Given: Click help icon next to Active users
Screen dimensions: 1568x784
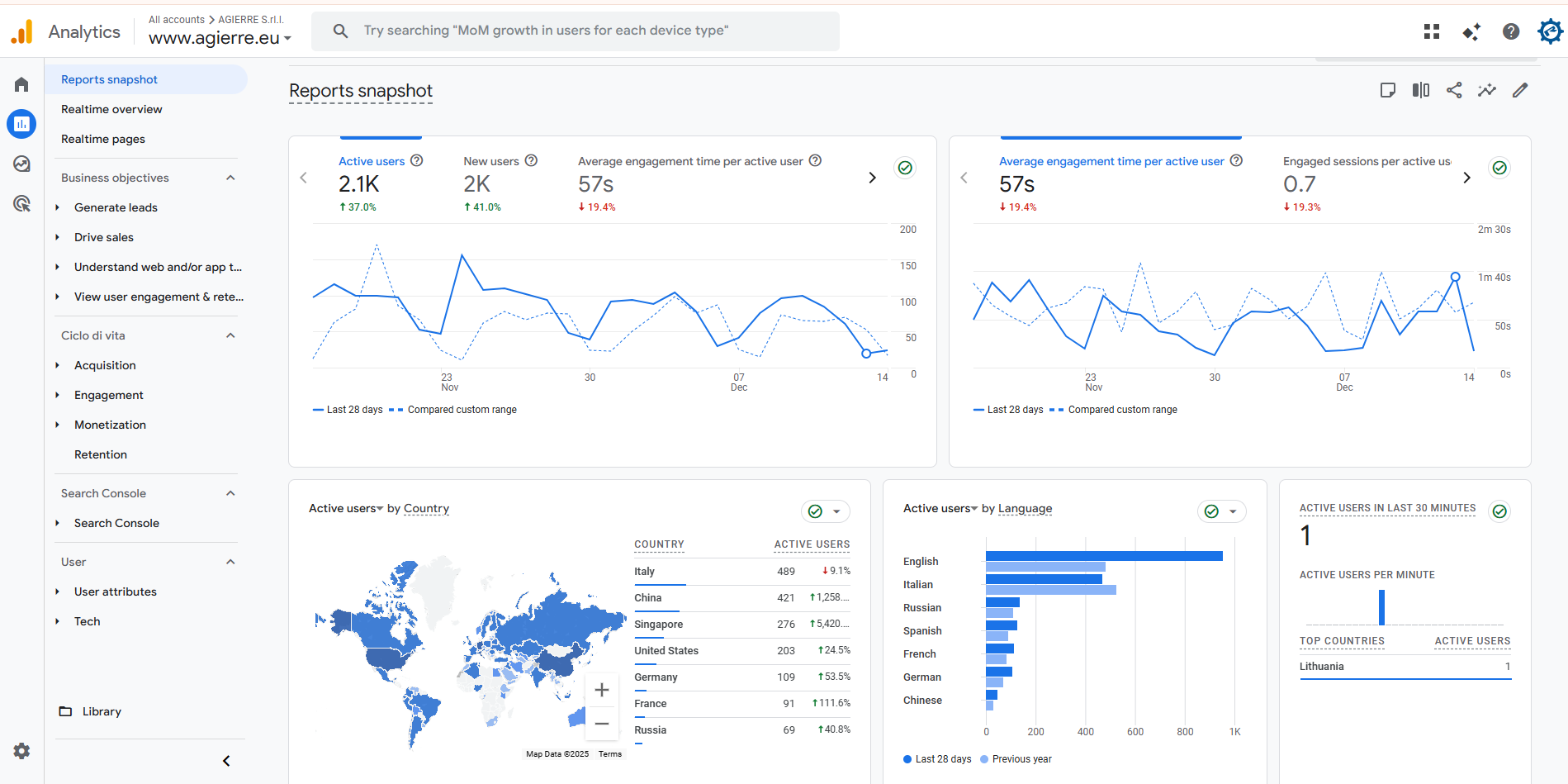Looking at the screenshot, I should pyautogui.click(x=417, y=160).
